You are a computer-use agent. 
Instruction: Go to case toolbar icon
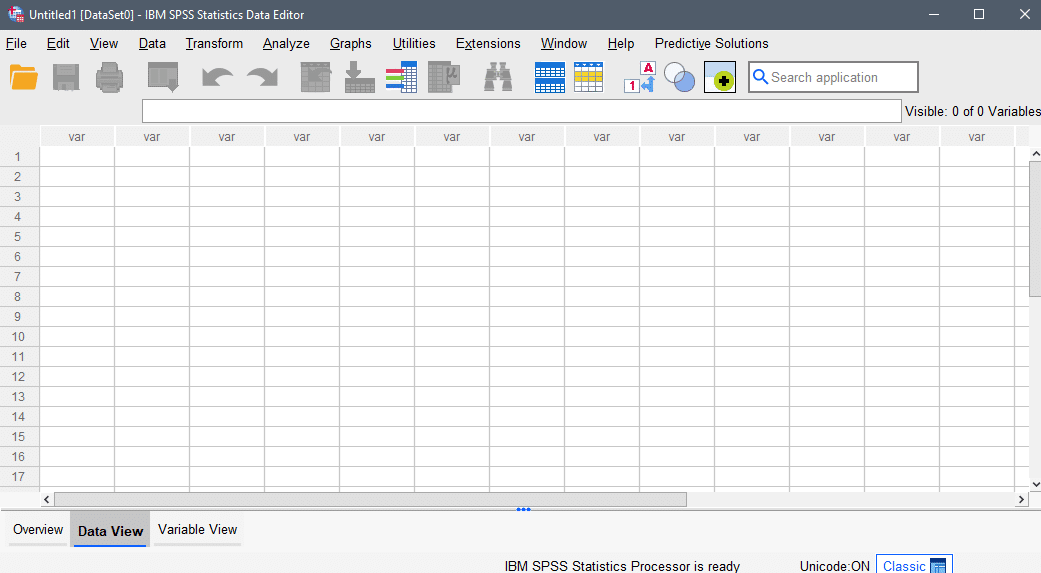315,77
